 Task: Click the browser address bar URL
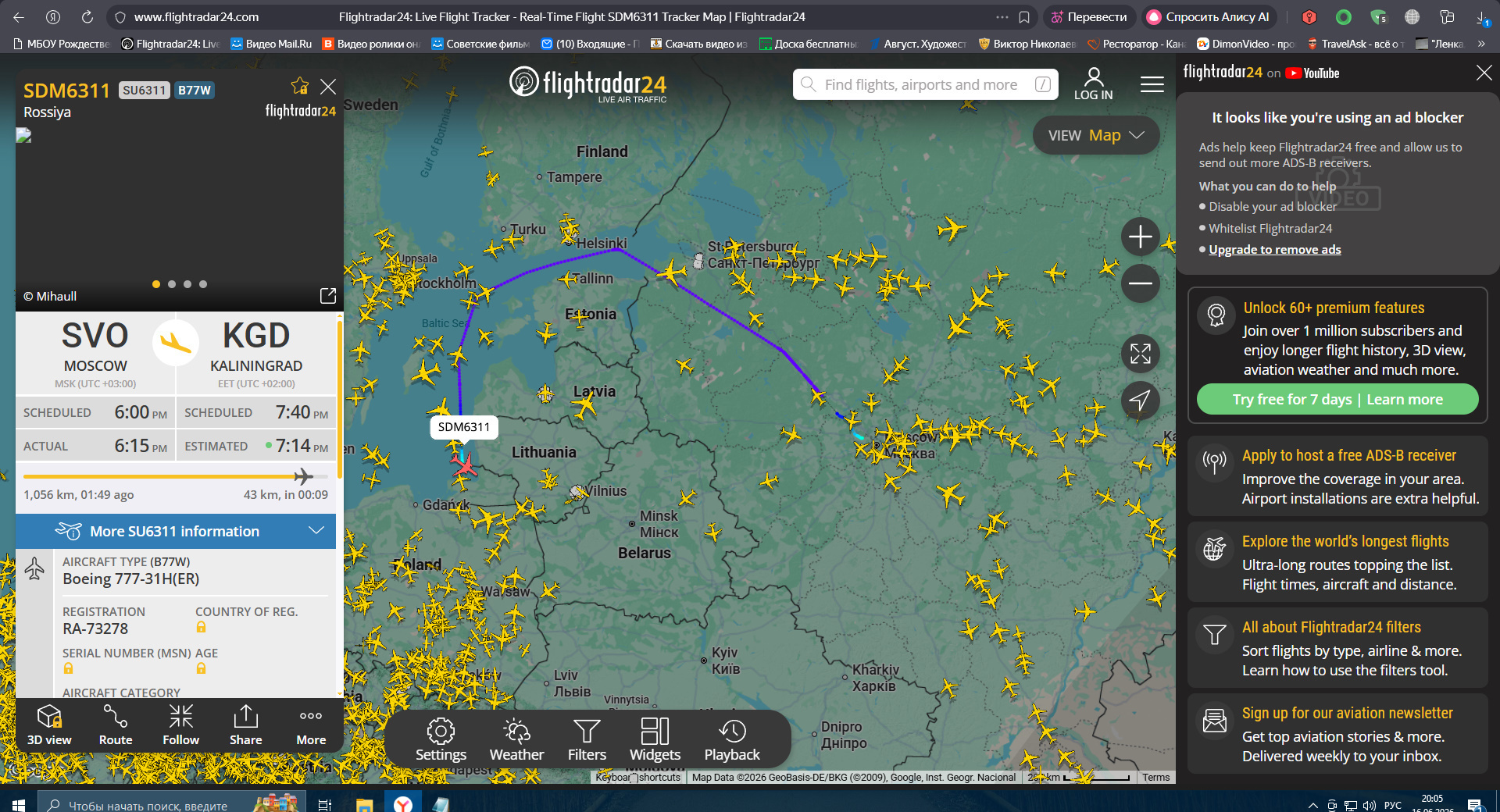[197, 17]
